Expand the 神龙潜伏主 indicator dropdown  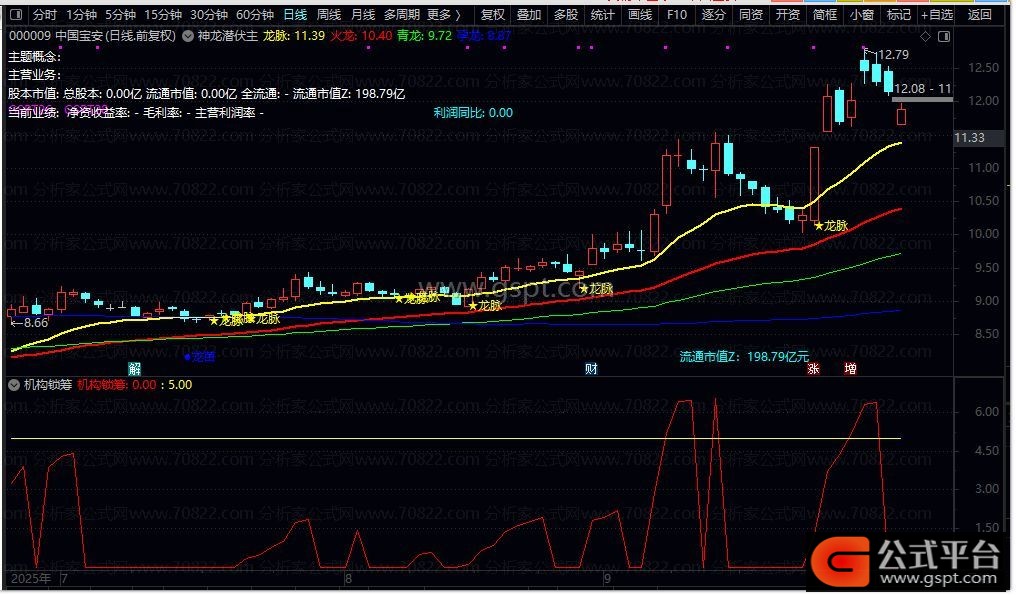tap(190, 35)
